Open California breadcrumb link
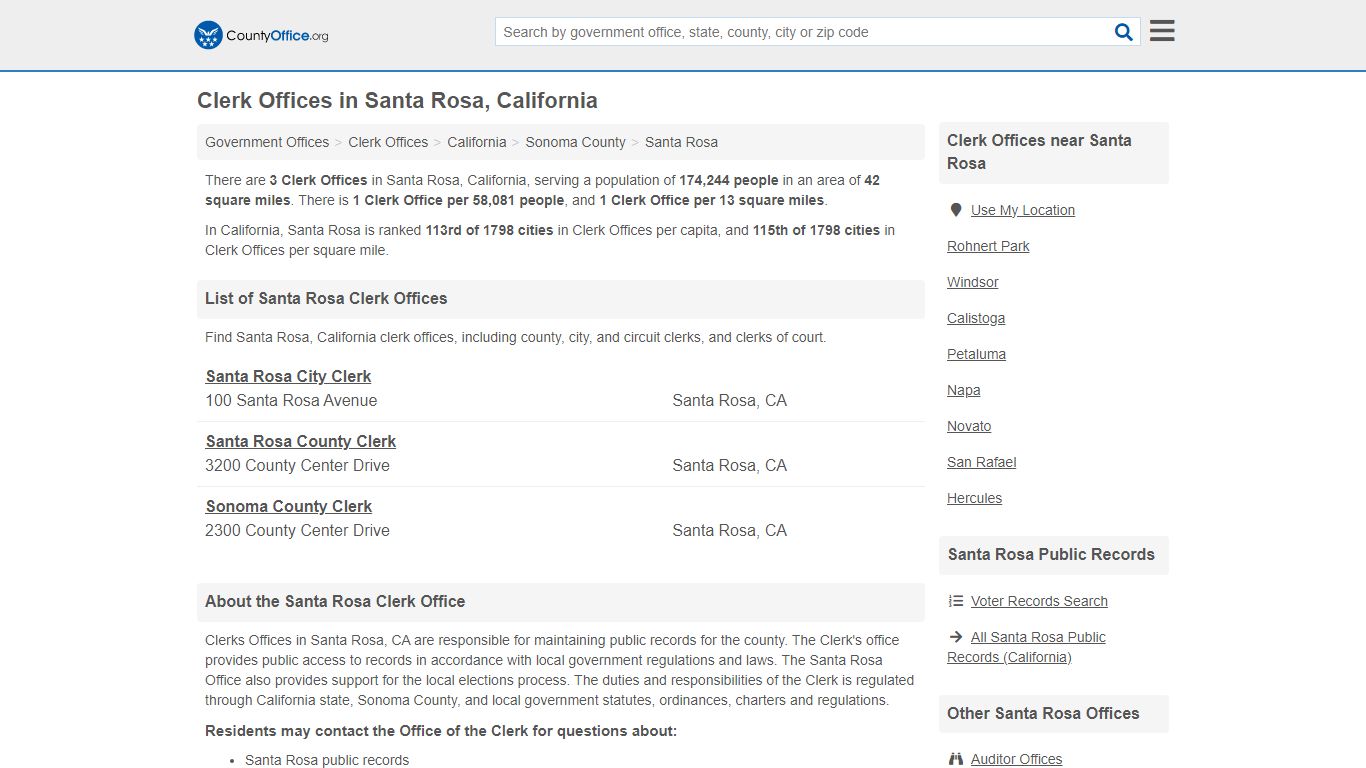 click(x=477, y=142)
